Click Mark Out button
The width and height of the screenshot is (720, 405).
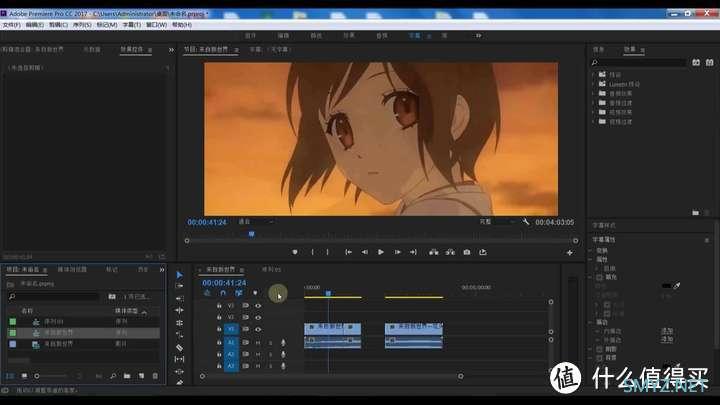tap(327, 252)
